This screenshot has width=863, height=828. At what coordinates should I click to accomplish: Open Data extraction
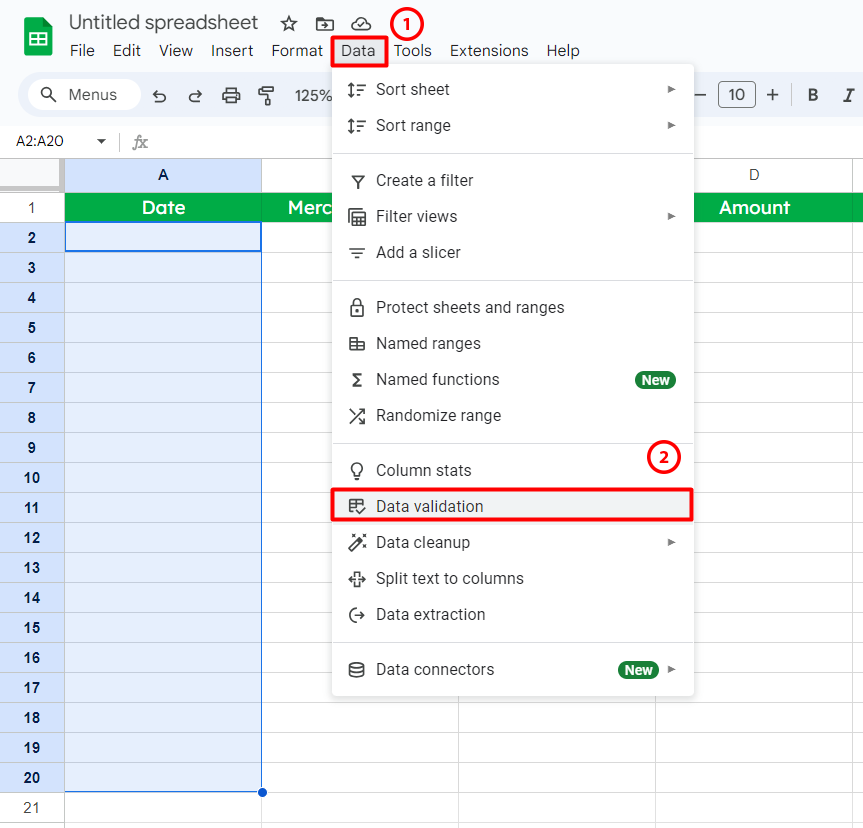click(x=512, y=614)
